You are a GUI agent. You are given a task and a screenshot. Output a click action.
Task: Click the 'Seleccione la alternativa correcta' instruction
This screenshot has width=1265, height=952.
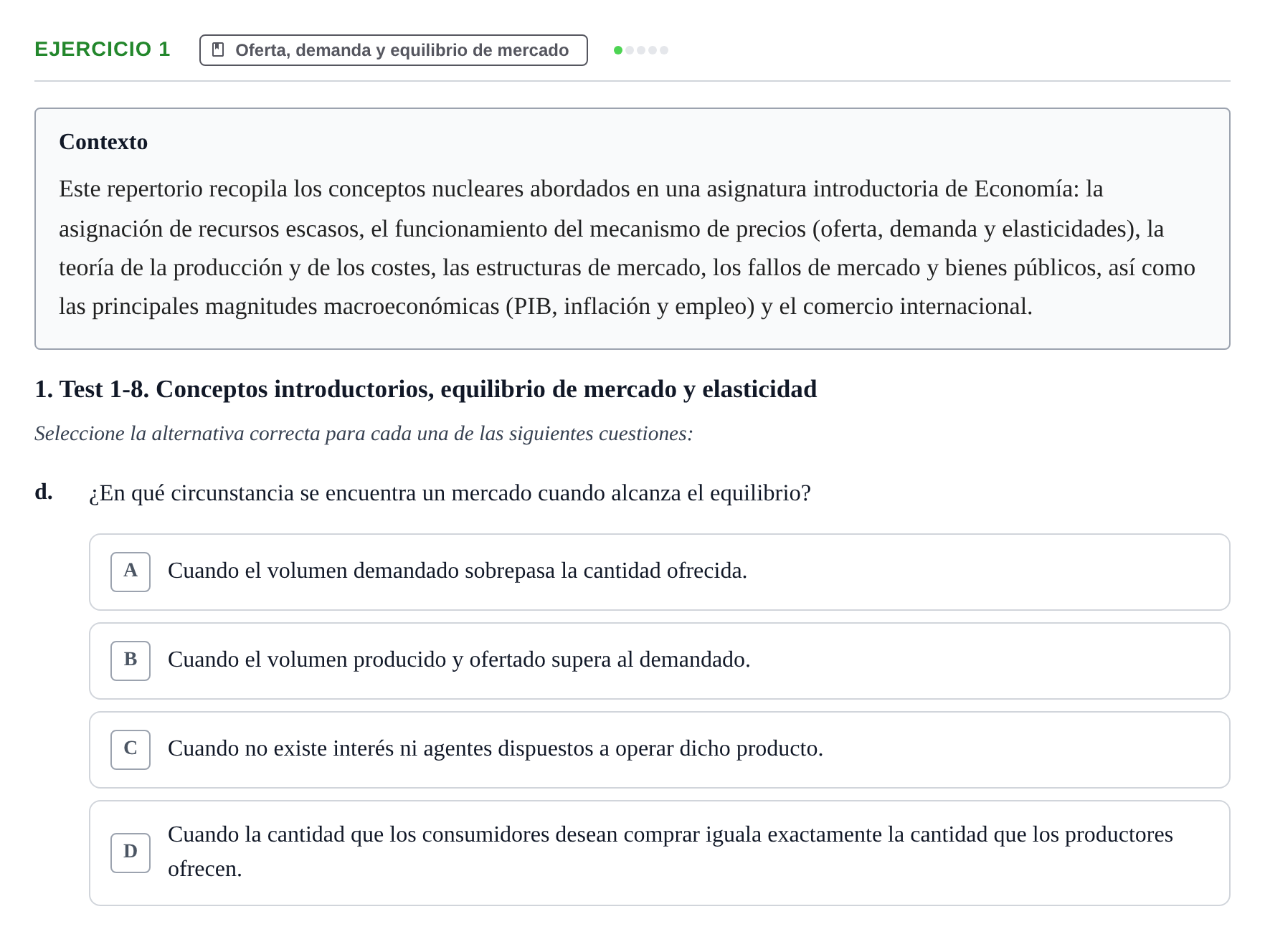tap(364, 434)
